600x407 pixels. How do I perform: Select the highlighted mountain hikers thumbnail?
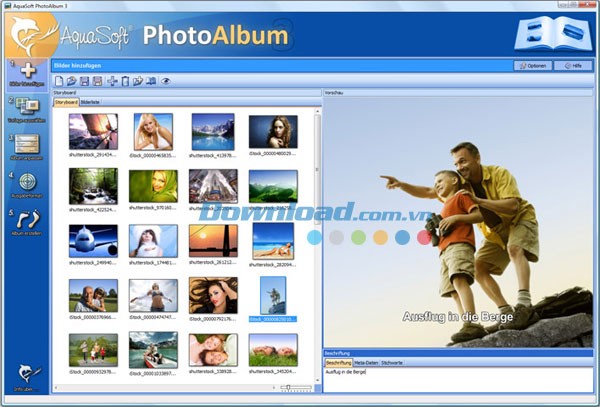[273, 295]
